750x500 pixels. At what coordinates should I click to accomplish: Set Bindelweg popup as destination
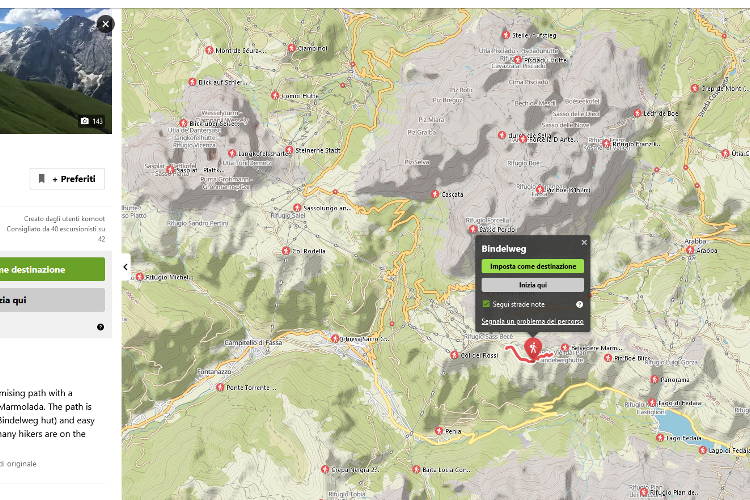(532, 266)
